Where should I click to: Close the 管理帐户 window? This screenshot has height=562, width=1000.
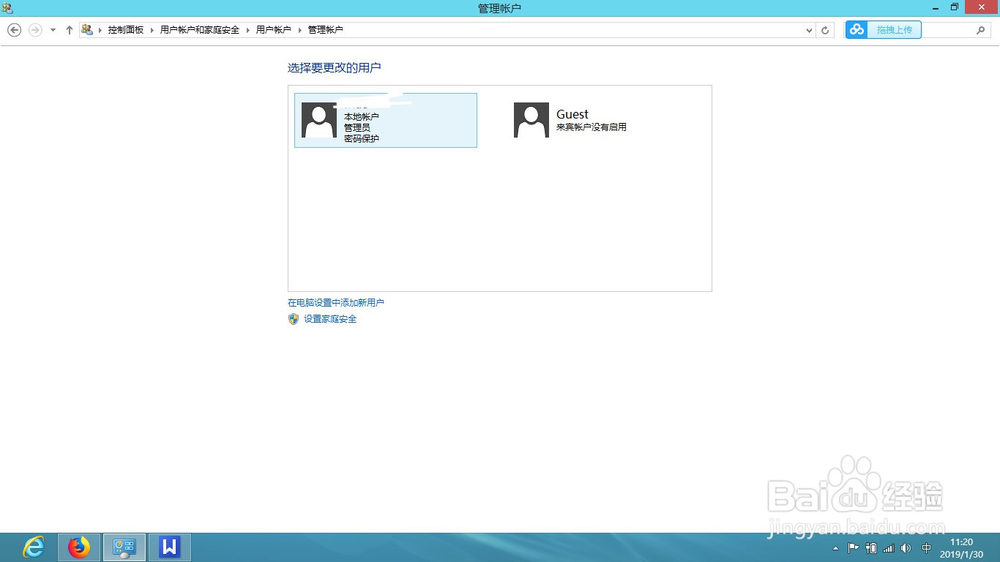tap(982, 7)
